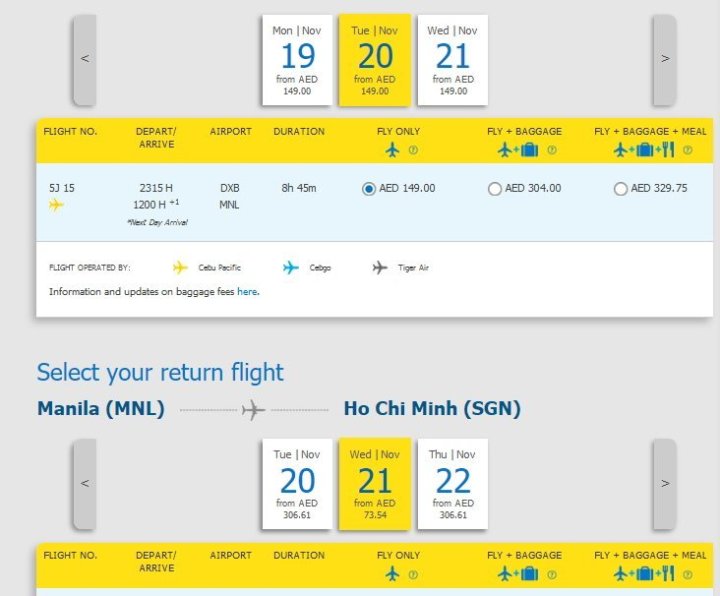Click the Fly + Baggage help icon in return table
Screen dimensions: 720x596
551,575
